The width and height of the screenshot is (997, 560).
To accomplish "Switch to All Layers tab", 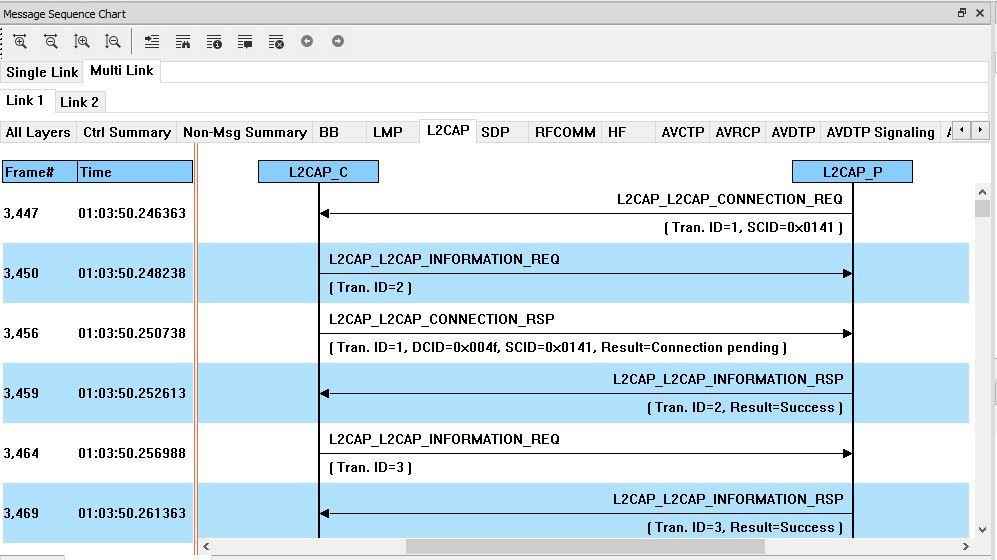I will [x=38, y=132].
